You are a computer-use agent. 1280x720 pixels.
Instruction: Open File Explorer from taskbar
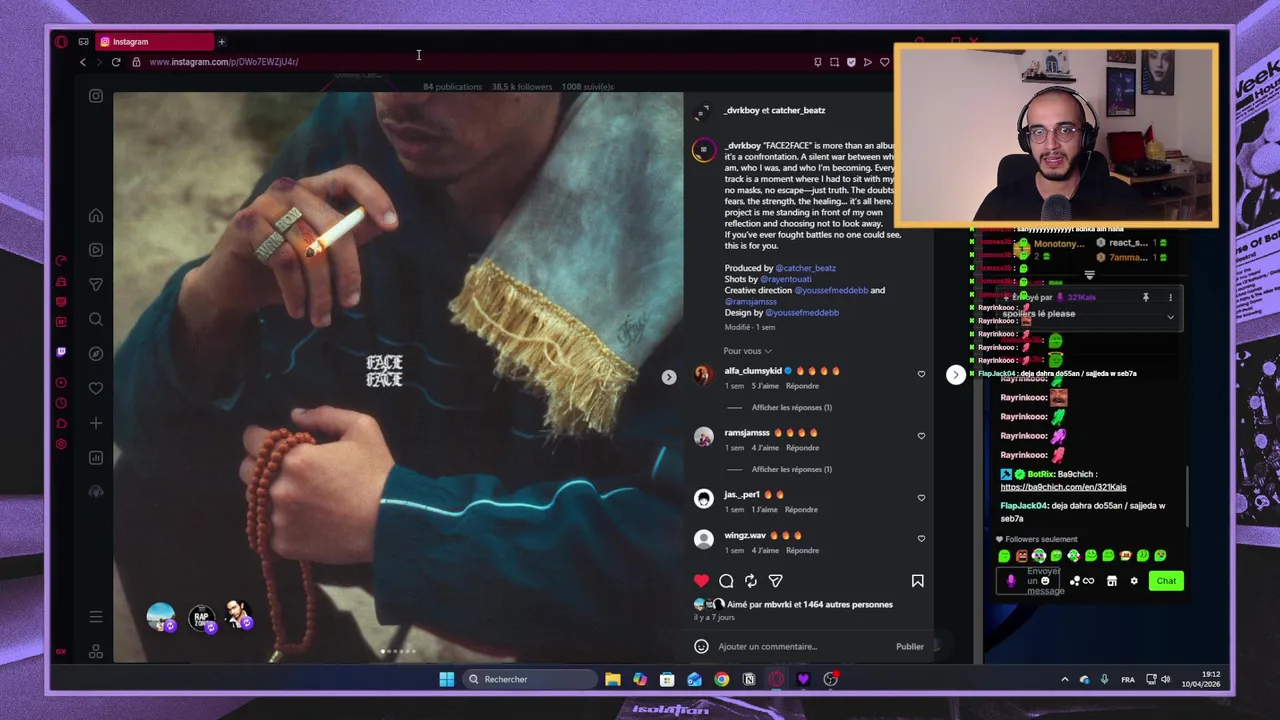tap(613, 680)
